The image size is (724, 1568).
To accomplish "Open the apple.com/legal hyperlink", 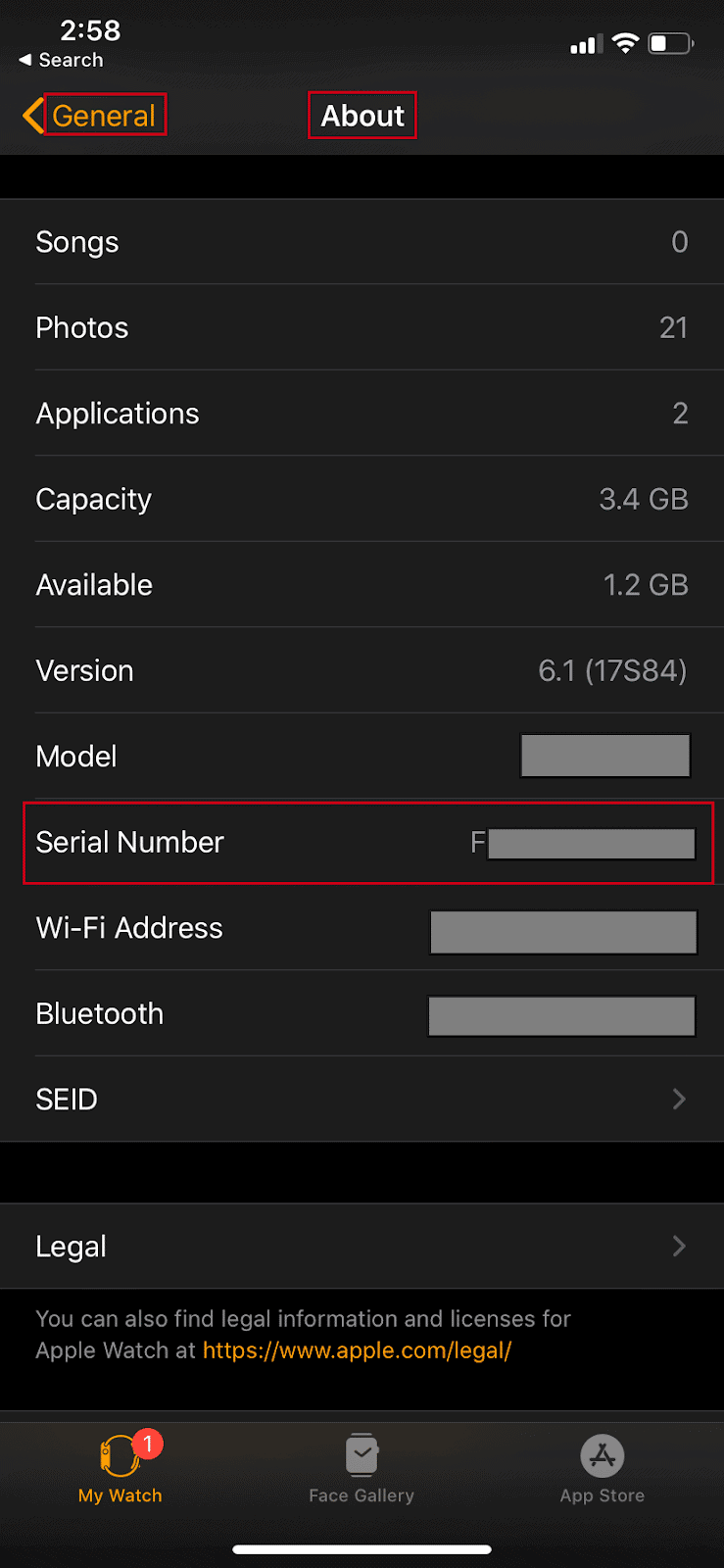I will pos(355,1349).
